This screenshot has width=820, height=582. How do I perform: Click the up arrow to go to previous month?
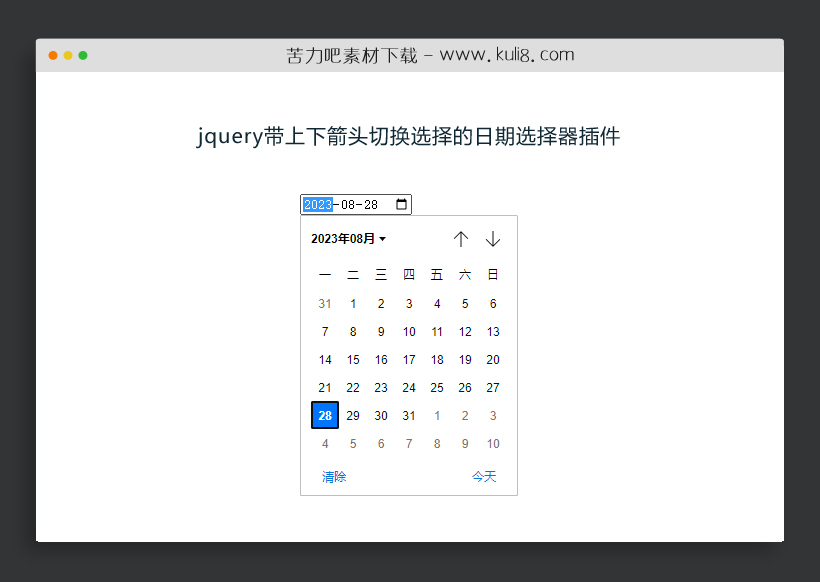(x=461, y=239)
